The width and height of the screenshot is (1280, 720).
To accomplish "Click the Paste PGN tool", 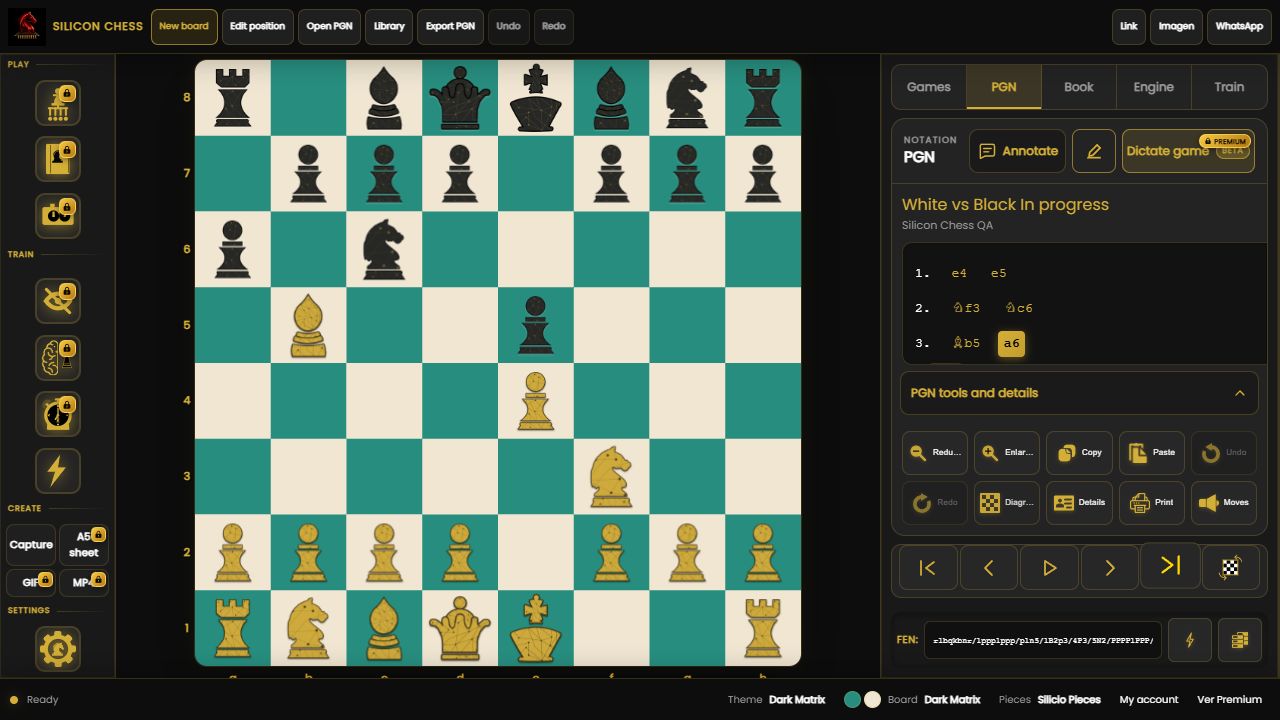I will (1152, 453).
